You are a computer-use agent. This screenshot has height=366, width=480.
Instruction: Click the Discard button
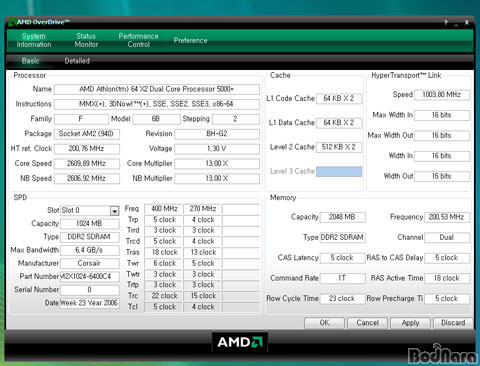453,323
